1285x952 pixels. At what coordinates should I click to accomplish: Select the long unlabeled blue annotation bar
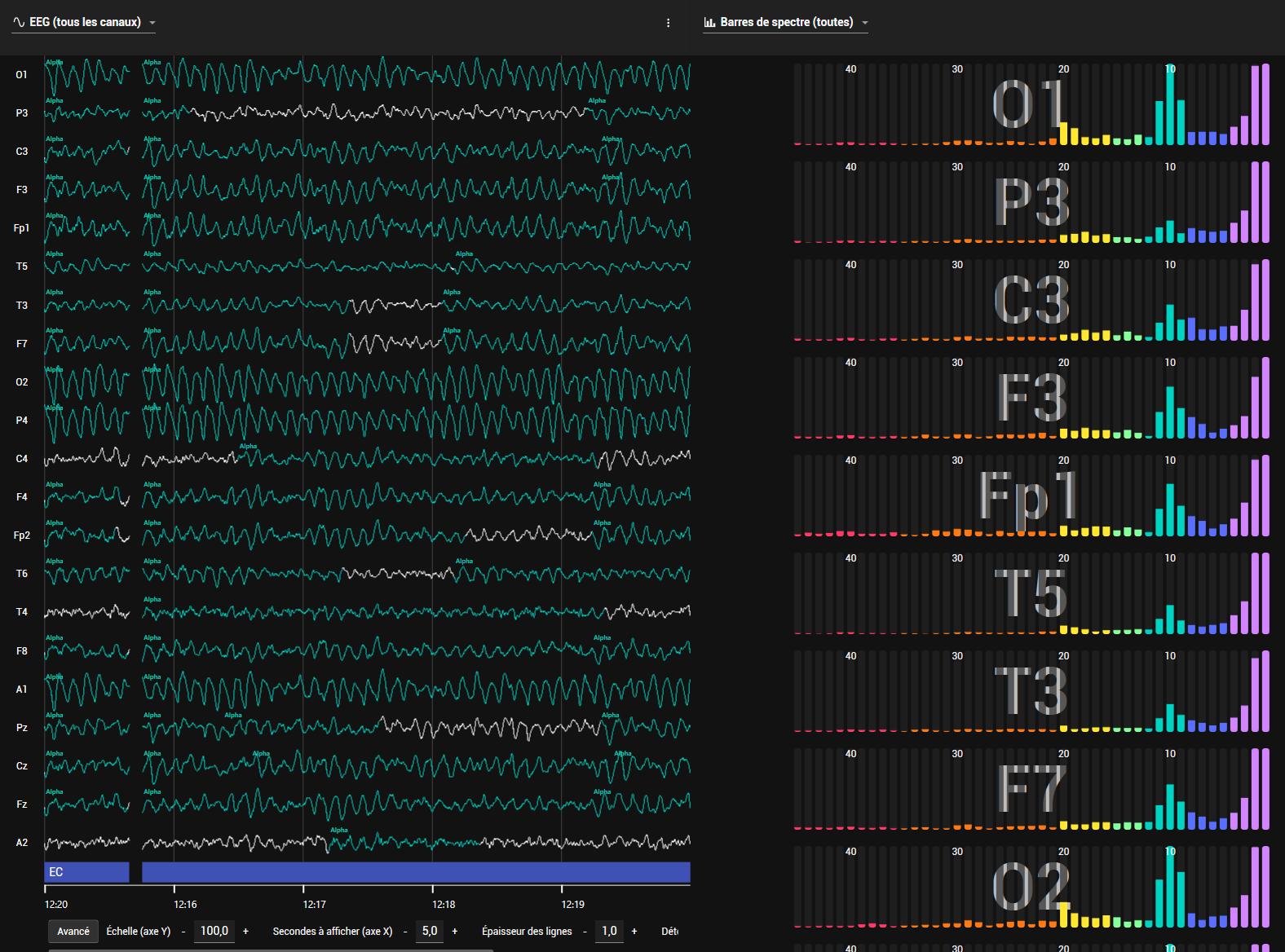[416, 872]
